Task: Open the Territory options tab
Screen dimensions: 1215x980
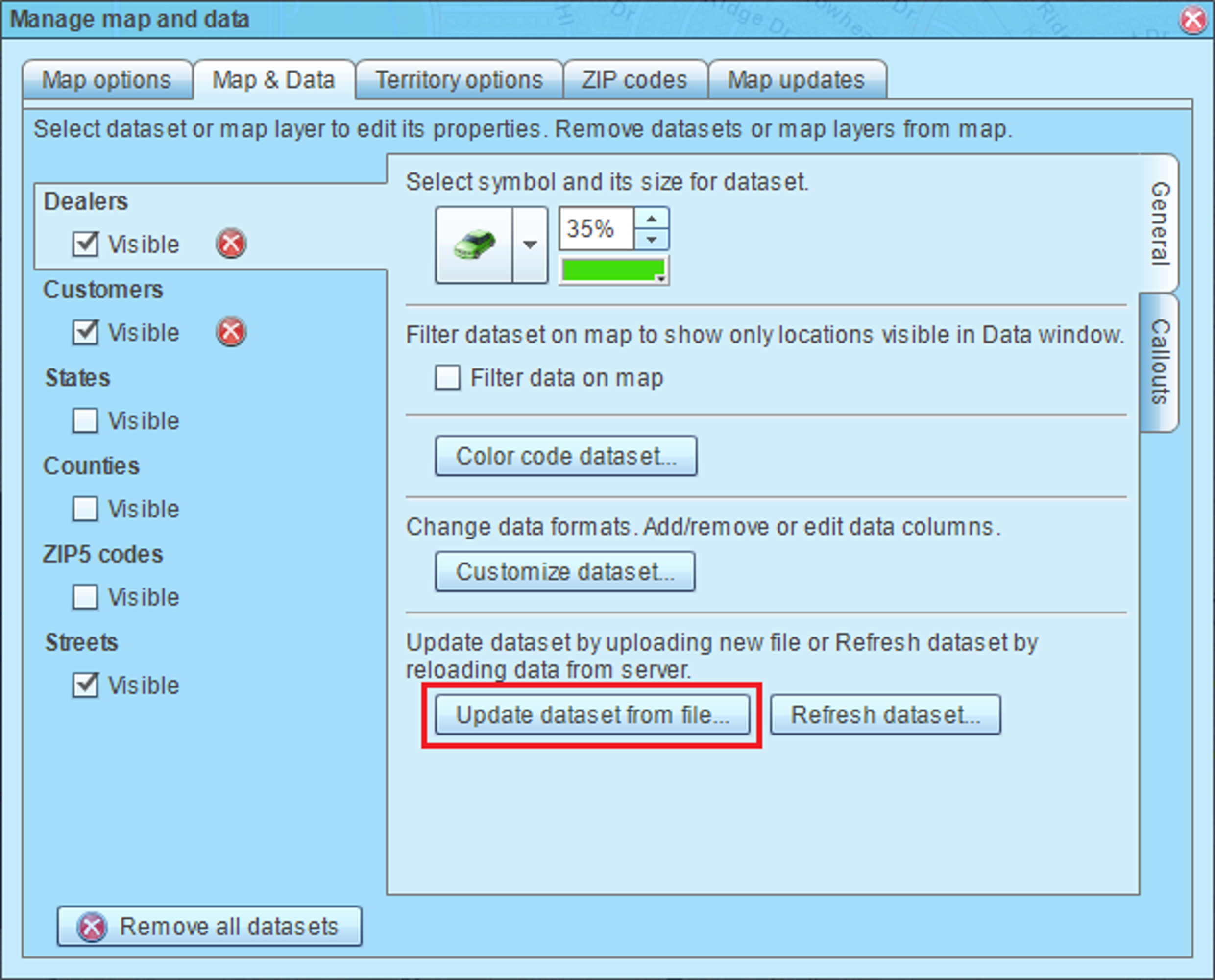Action: (459, 79)
